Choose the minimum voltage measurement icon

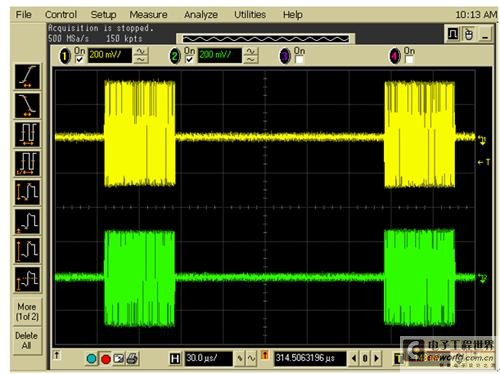(x=27, y=221)
